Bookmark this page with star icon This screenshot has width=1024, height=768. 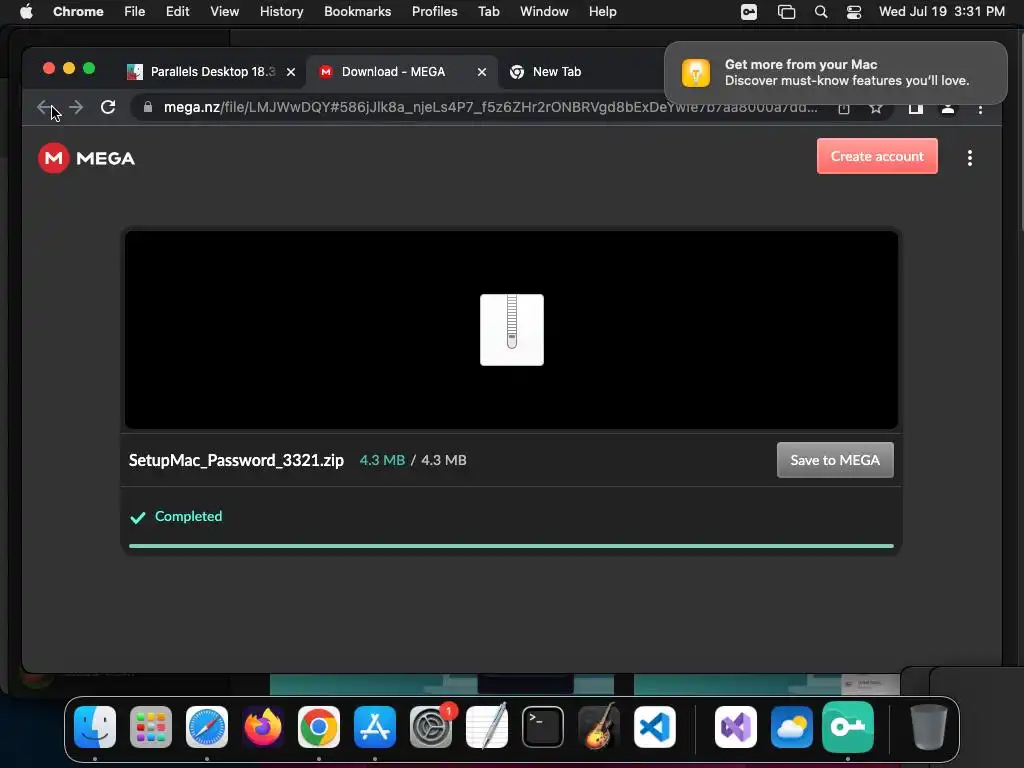tap(876, 108)
